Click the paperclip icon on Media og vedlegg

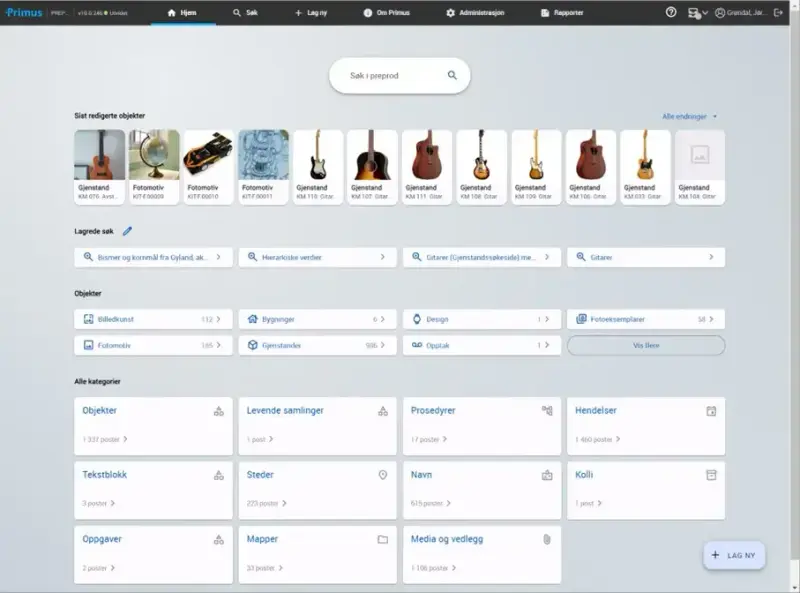pos(547,539)
